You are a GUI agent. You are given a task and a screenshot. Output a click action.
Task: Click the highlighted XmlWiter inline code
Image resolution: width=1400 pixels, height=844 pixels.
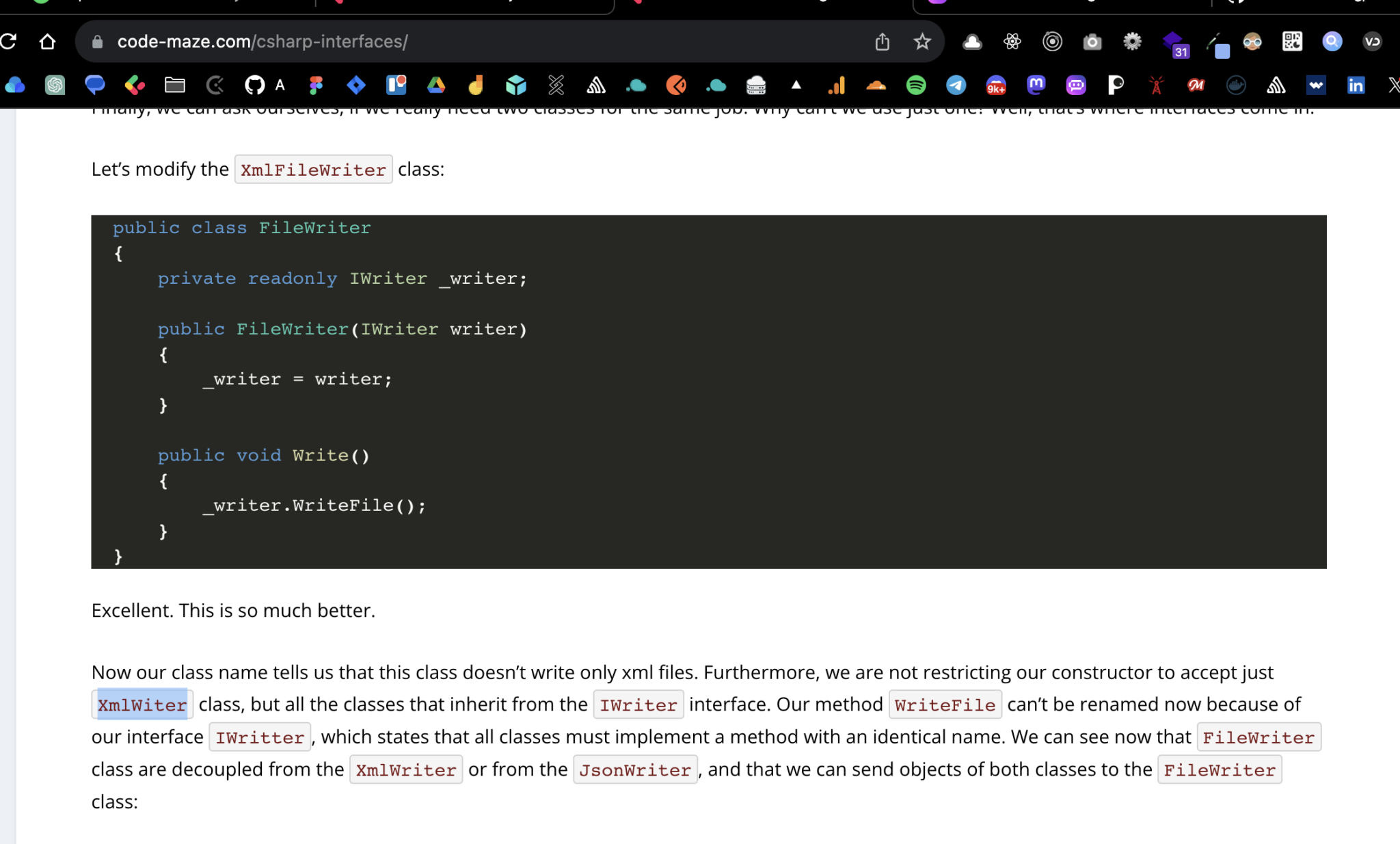[142, 705]
